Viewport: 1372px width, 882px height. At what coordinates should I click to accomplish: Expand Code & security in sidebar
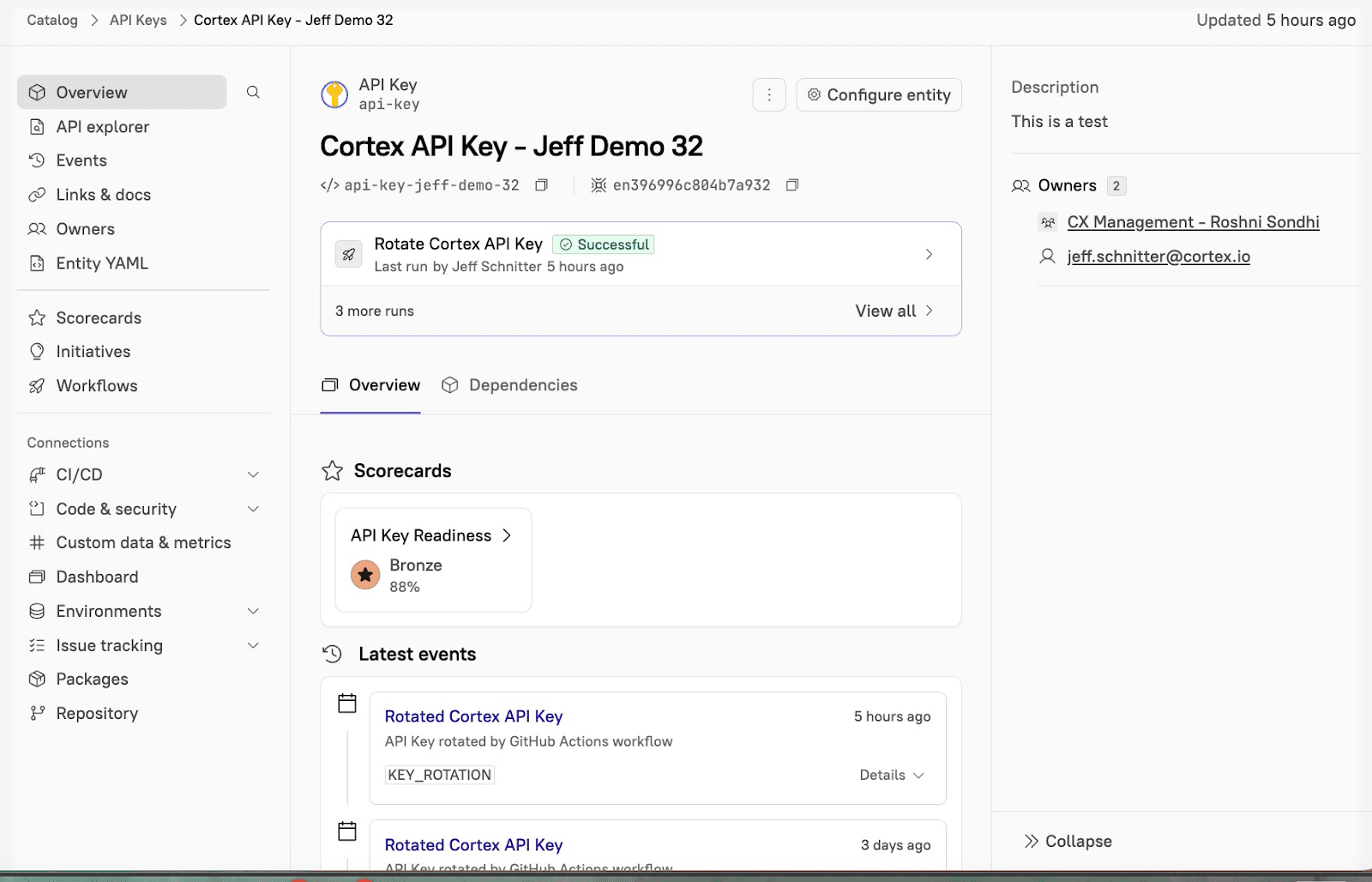tap(253, 509)
